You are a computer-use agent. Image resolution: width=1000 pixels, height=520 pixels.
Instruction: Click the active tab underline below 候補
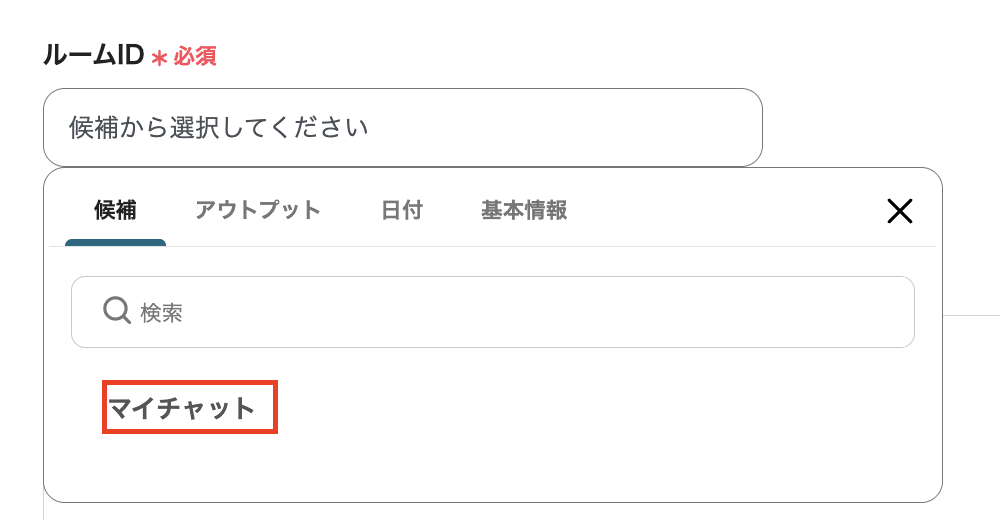pos(115,242)
